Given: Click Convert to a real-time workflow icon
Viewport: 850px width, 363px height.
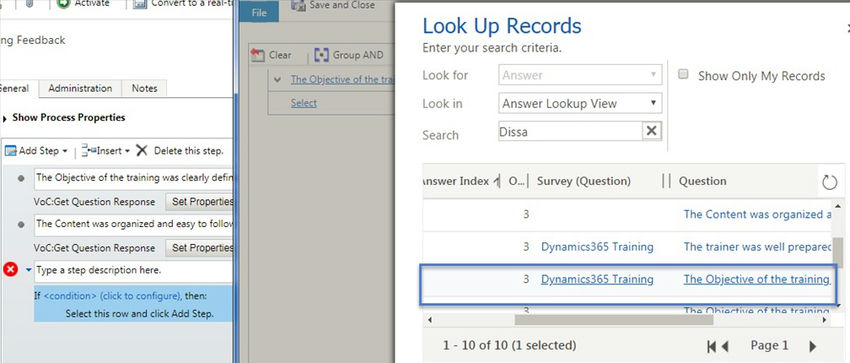Looking at the screenshot, I should tap(140, 4).
